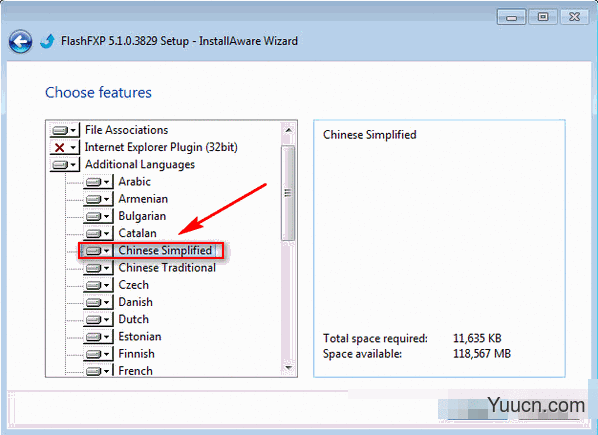Screen dimensions: 598x435
Task: Select the Czech language item
Action: tap(133, 285)
